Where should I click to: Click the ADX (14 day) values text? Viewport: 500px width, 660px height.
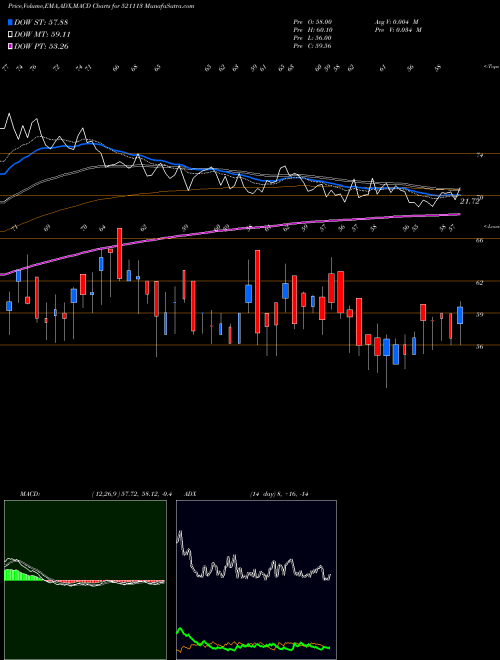point(279,494)
